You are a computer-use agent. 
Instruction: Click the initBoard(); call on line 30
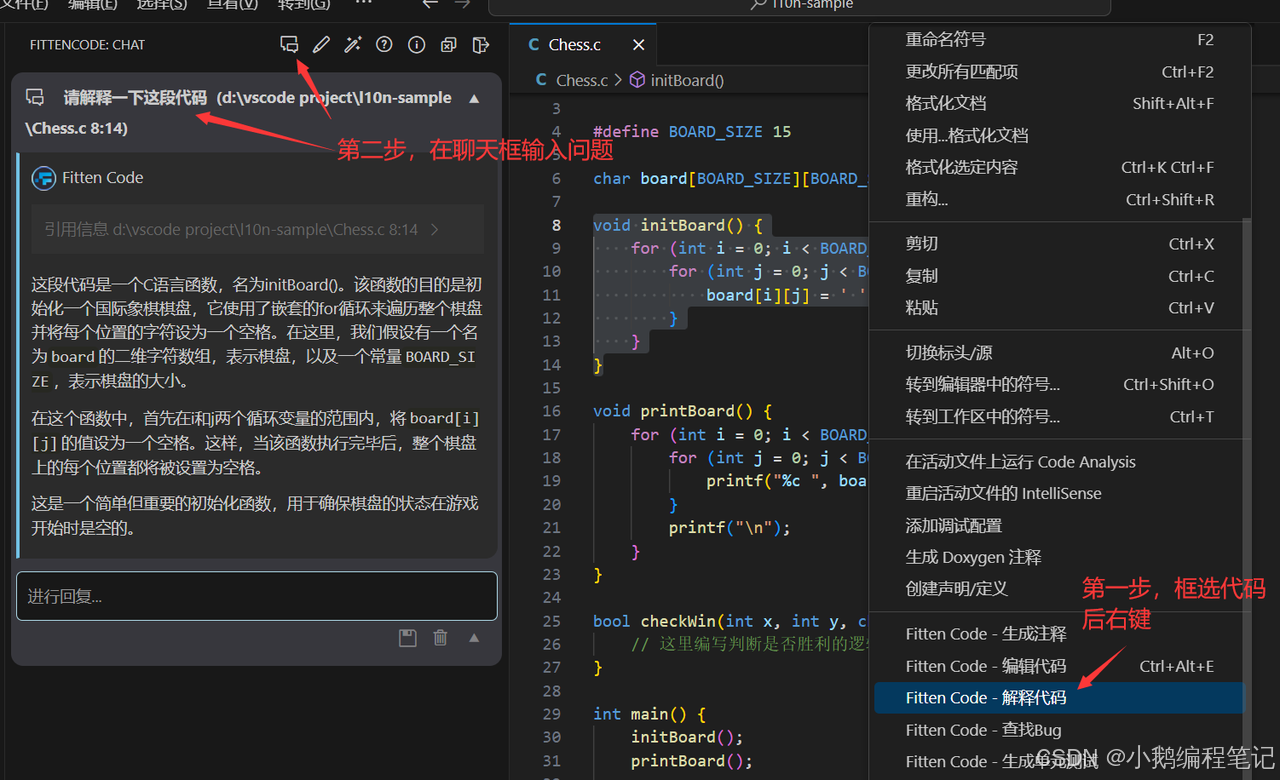click(x=687, y=737)
